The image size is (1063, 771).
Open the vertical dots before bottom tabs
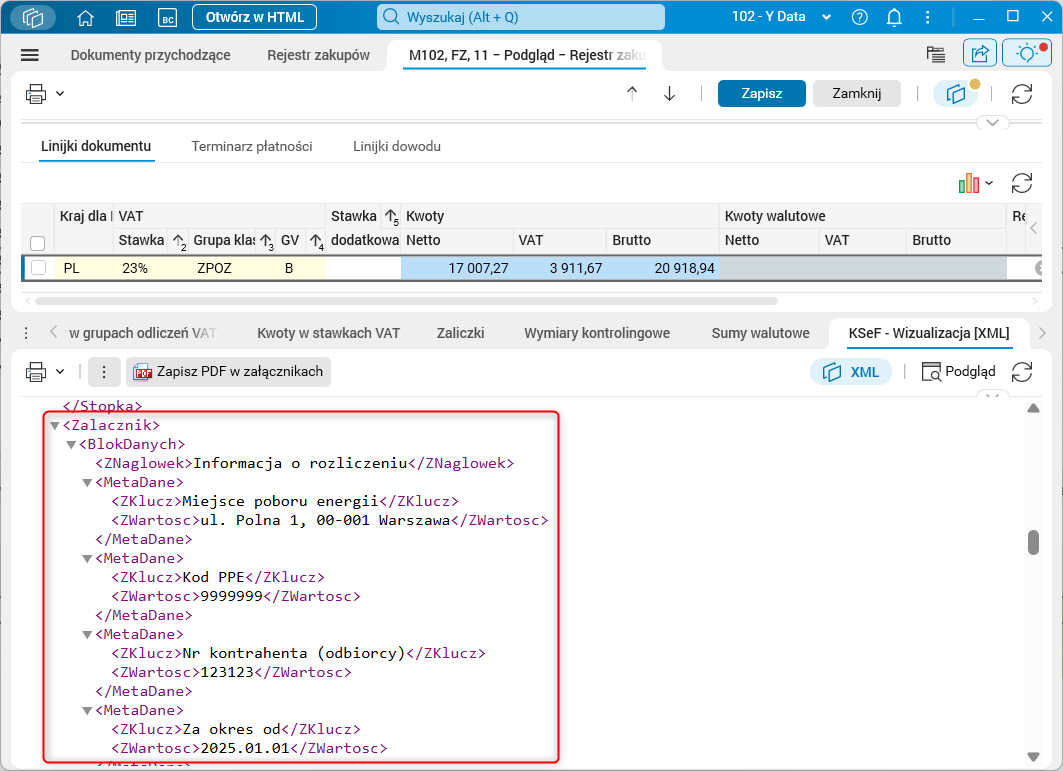coord(26,333)
